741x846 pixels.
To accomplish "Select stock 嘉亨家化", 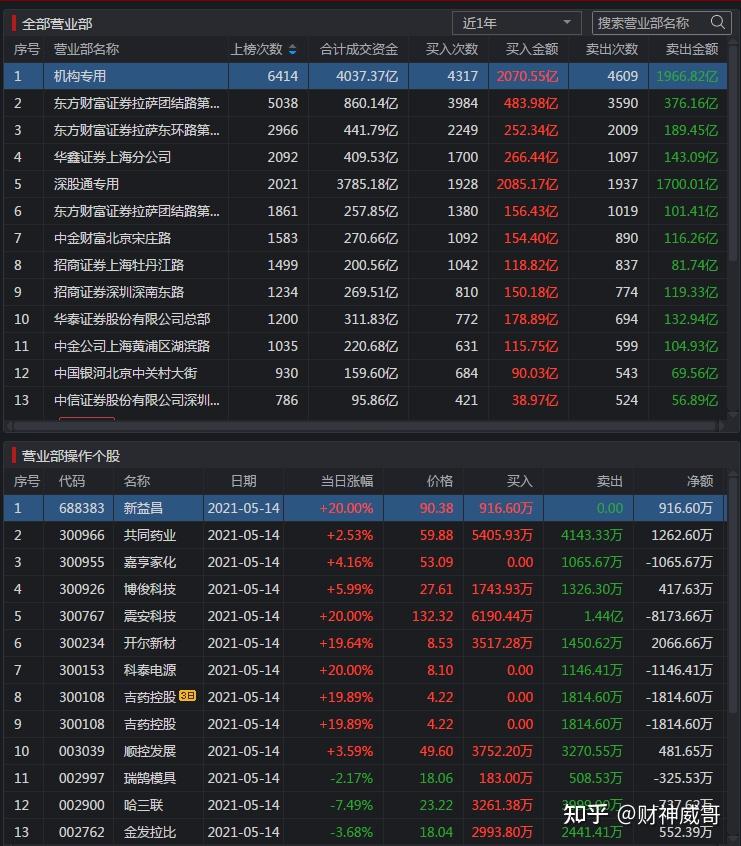I will (x=149, y=562).
